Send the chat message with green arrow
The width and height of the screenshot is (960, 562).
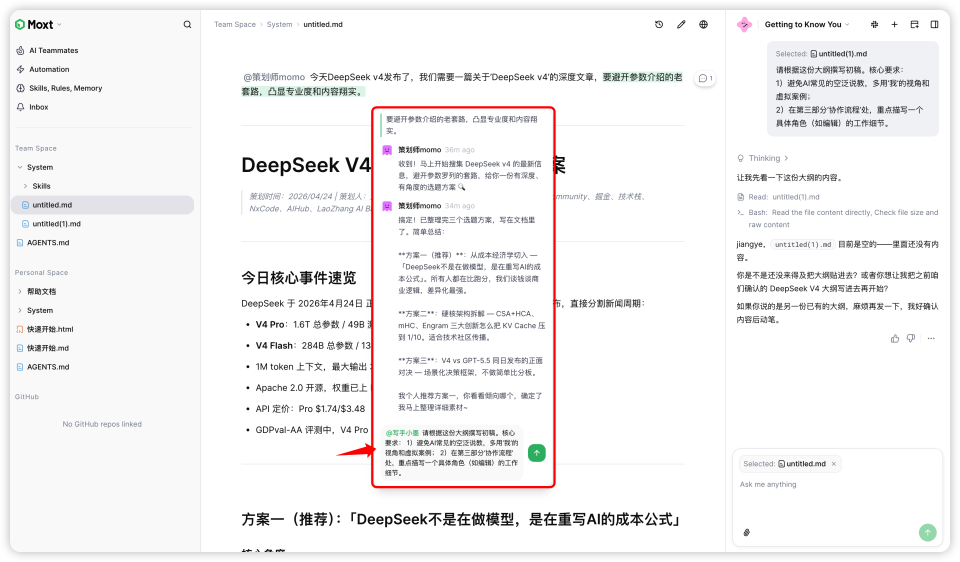pos(928,533)
